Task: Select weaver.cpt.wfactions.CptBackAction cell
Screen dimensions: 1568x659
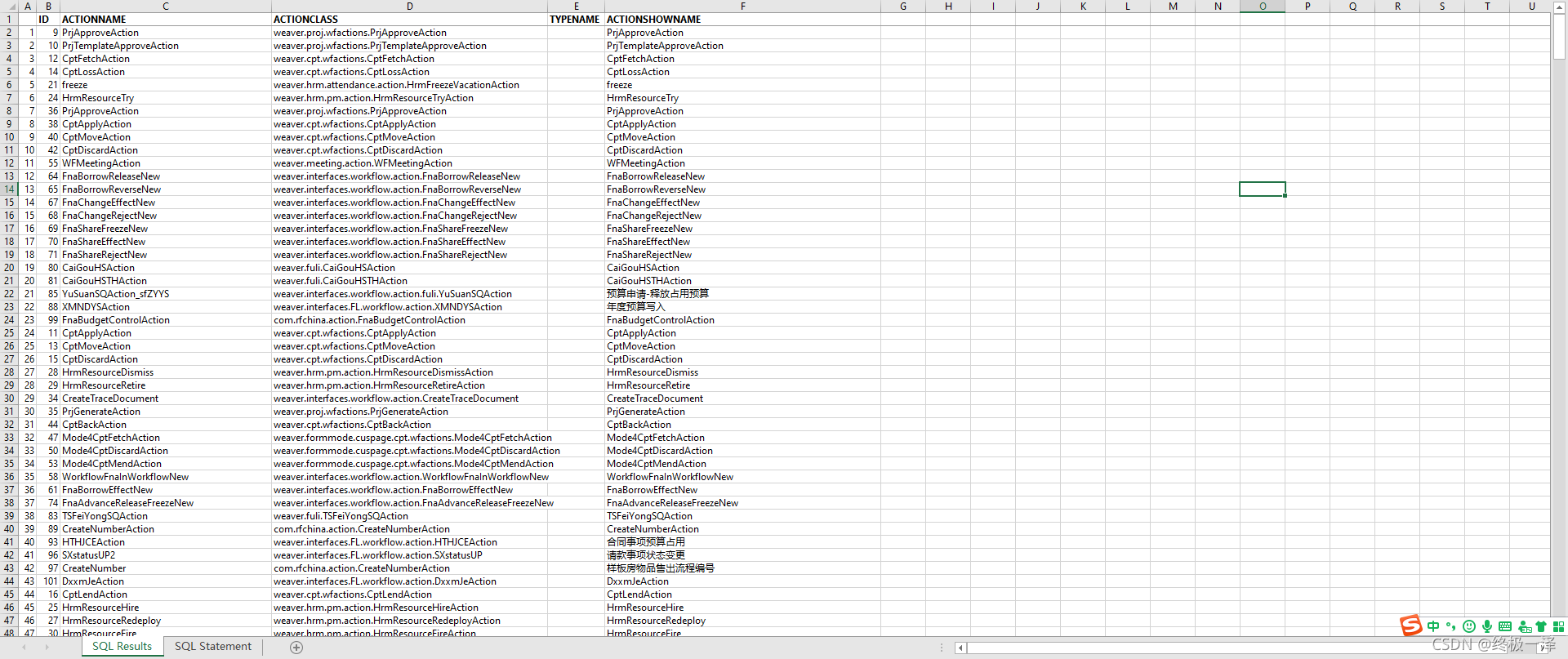Action: pyautogui.click(x=409, y=425)
